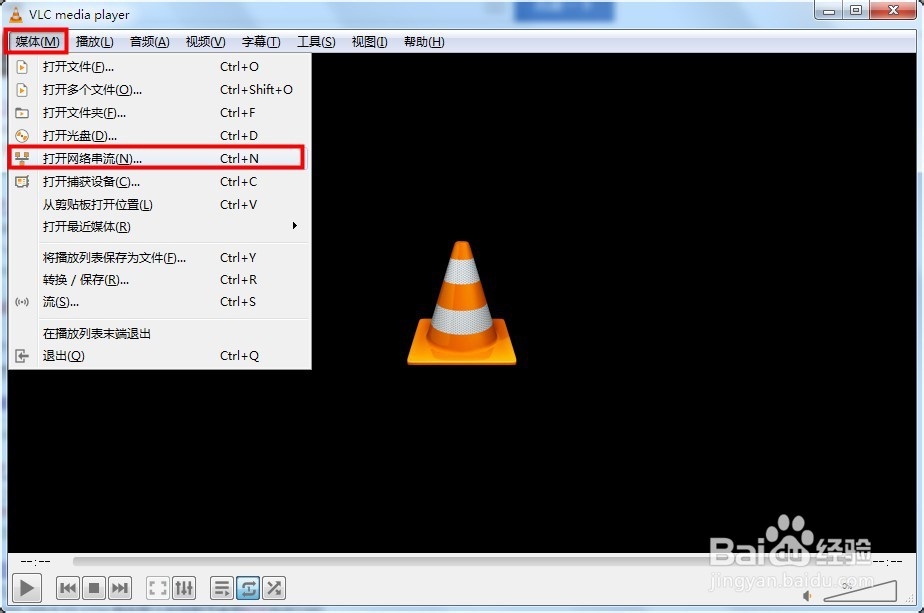924x613 pixels.
Task: Choose 退出(Q) menu entry
Action: pyautogui.click(x=159, y=356)
